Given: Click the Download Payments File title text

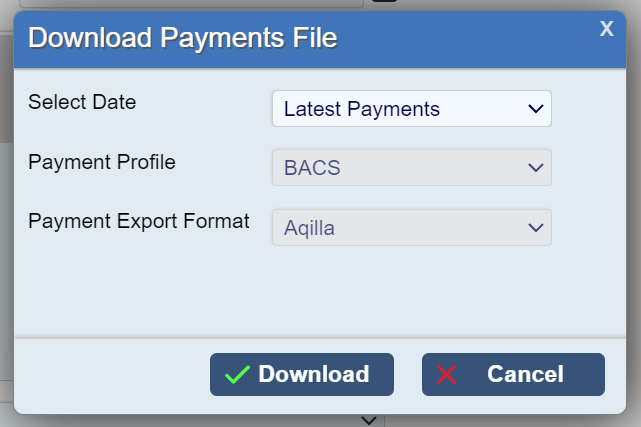Looking at the screenshot, I should (182, 39).
